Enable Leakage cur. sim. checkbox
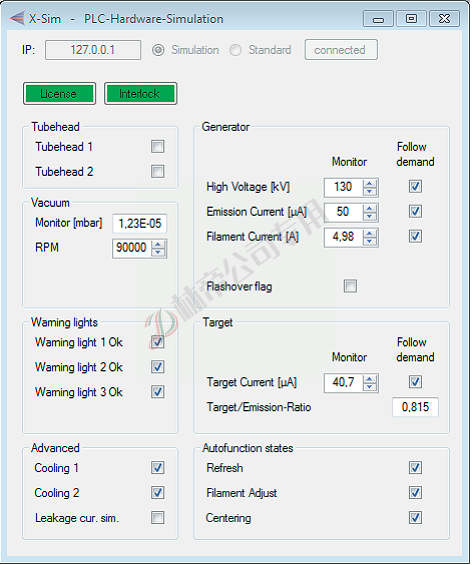This screenshot has width=472, height=565. pos(157,518)
